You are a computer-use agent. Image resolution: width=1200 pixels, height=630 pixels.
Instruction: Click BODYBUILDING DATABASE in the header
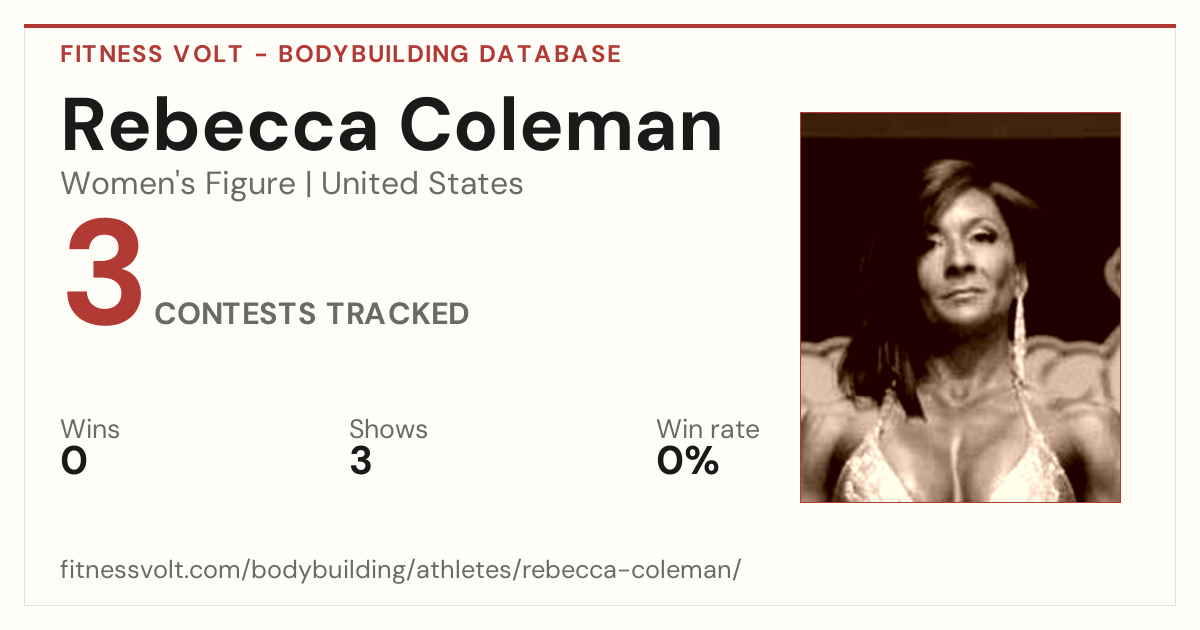[450, 54]
